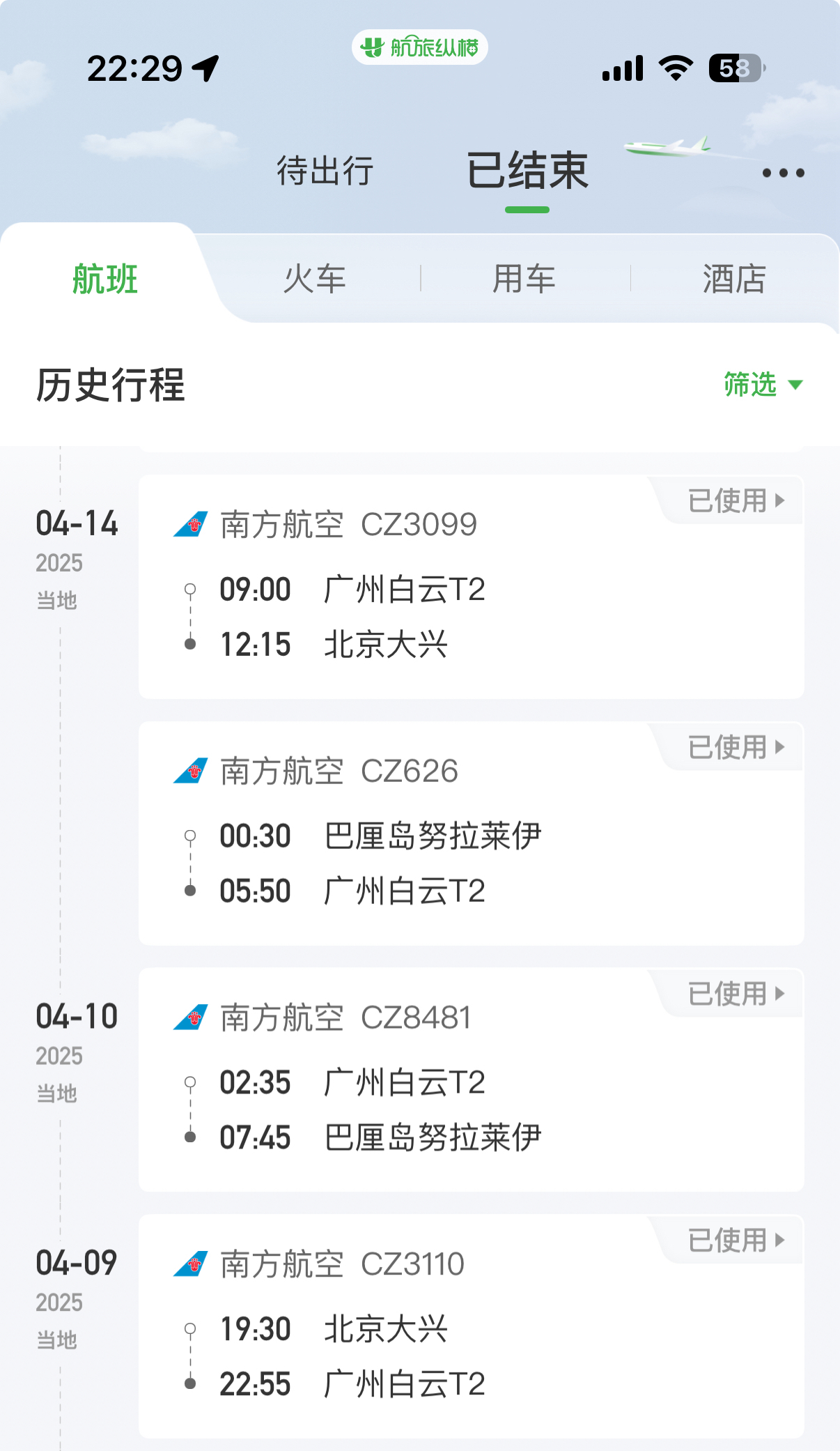Expand 已使用 status on flight CZ8481
This screenshot has width=840, height=1451.
pos(736,994)
